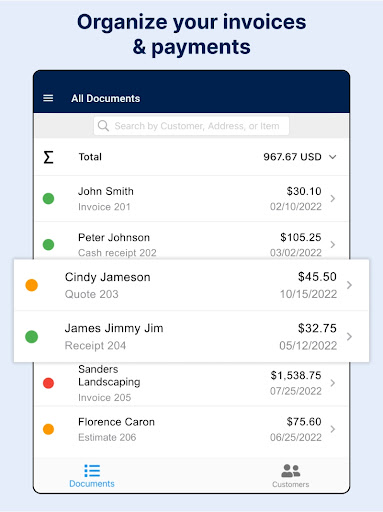This screenshot has width=383, height=512.
Task: Open Peter Johnson Cash receipt chevron
Action: click(x=333, y=245)
